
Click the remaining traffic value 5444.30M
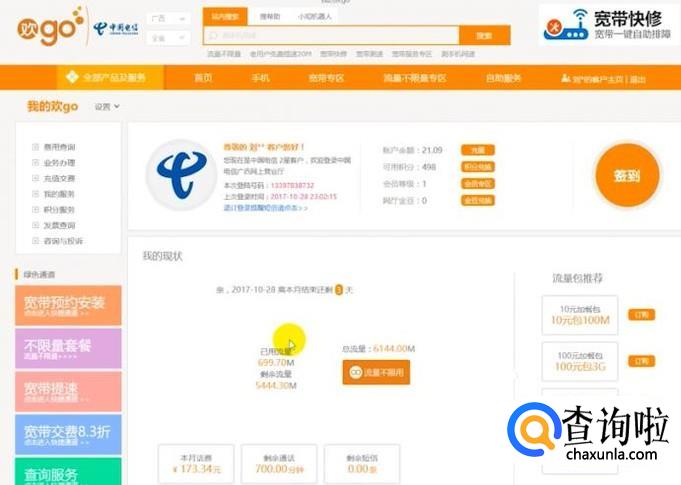click(276, 386)
